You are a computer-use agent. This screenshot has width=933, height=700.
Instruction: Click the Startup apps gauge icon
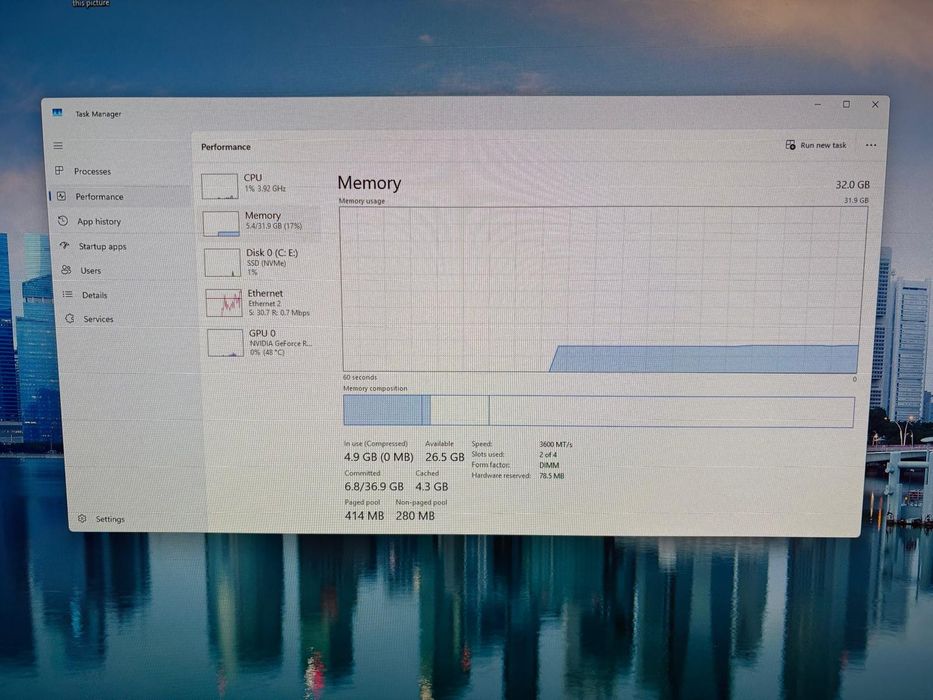pos(65,245)
